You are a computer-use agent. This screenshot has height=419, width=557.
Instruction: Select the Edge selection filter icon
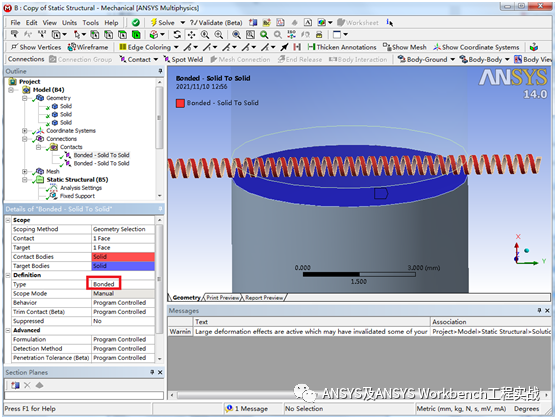pyautogui.click(x=108, y=35)
